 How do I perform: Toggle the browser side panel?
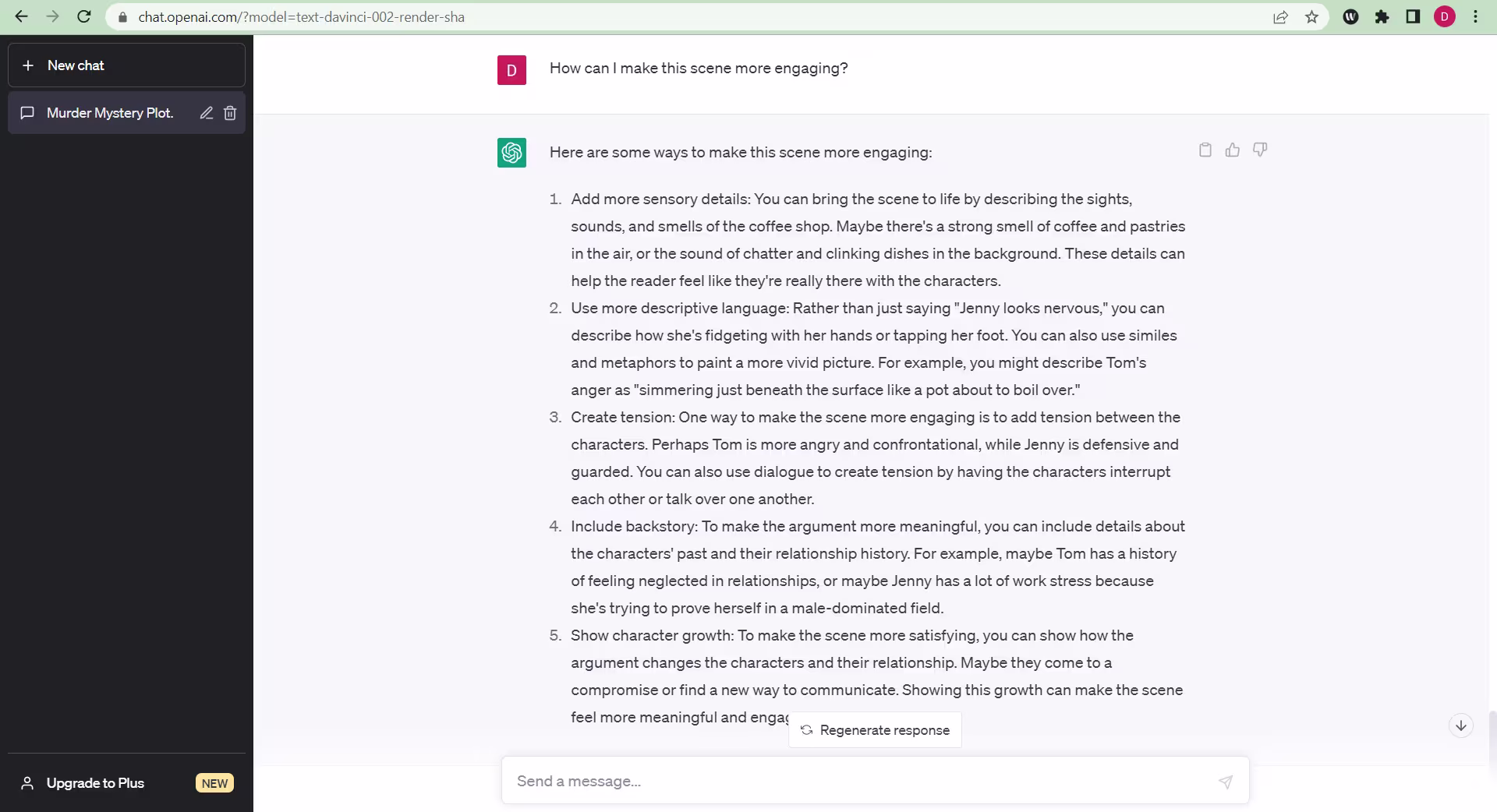tap(1413, 17)
